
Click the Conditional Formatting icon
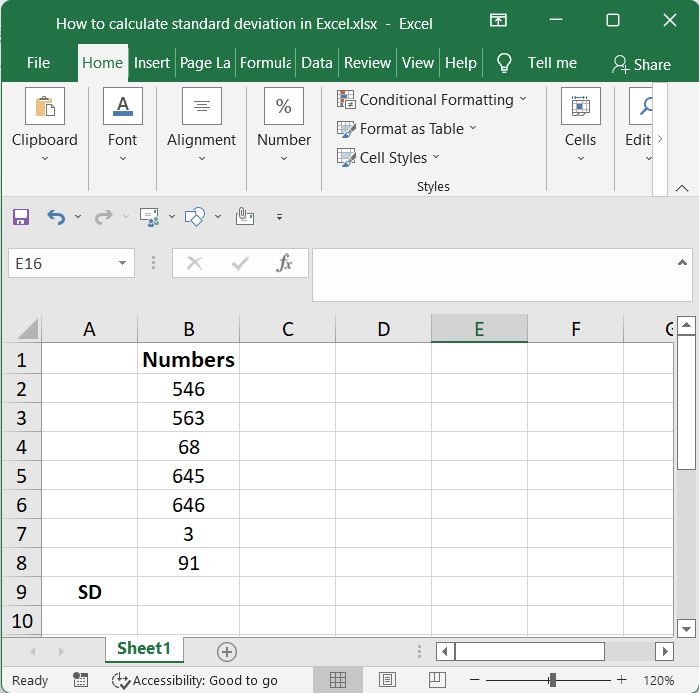coord(346,100)
